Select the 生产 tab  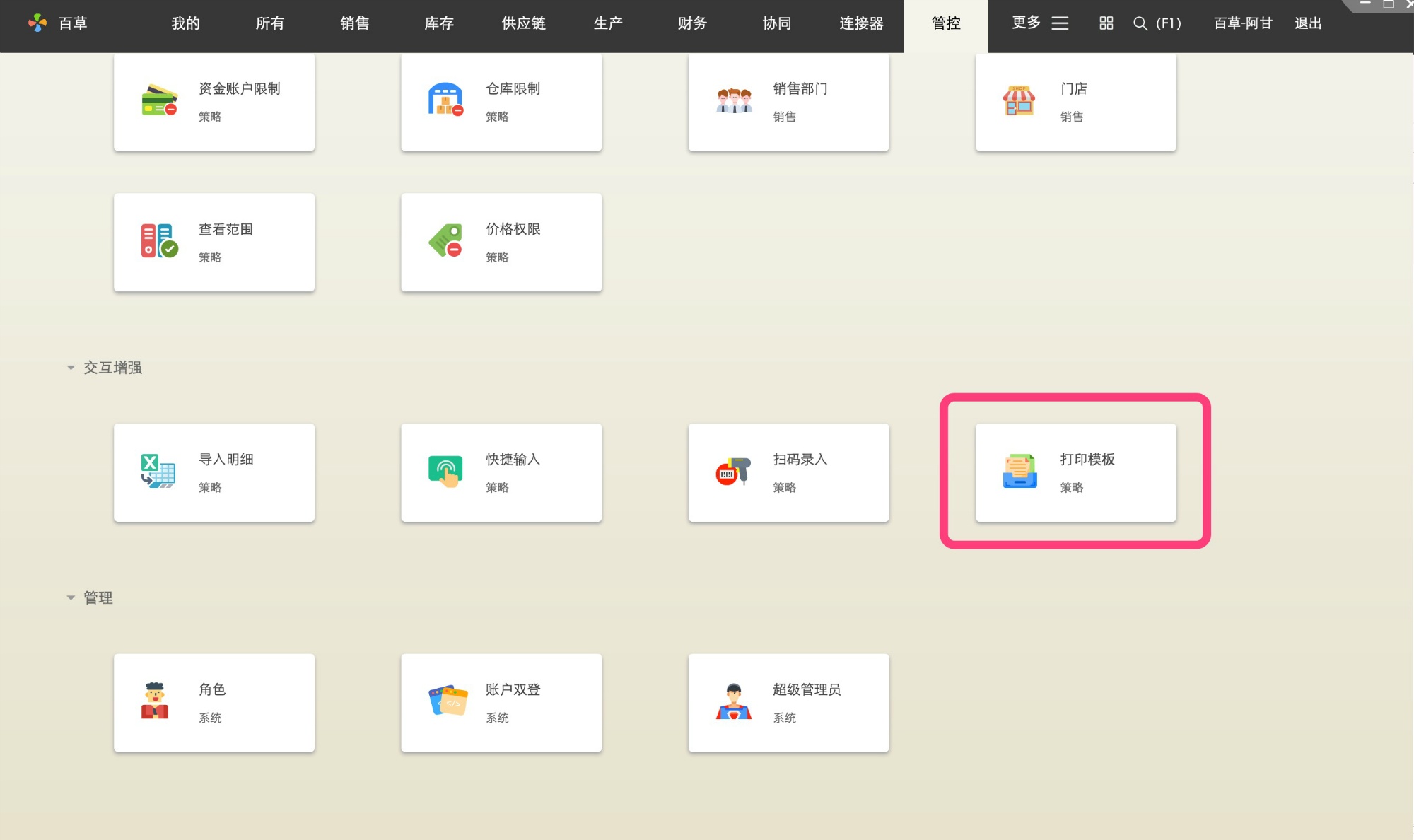608,23
